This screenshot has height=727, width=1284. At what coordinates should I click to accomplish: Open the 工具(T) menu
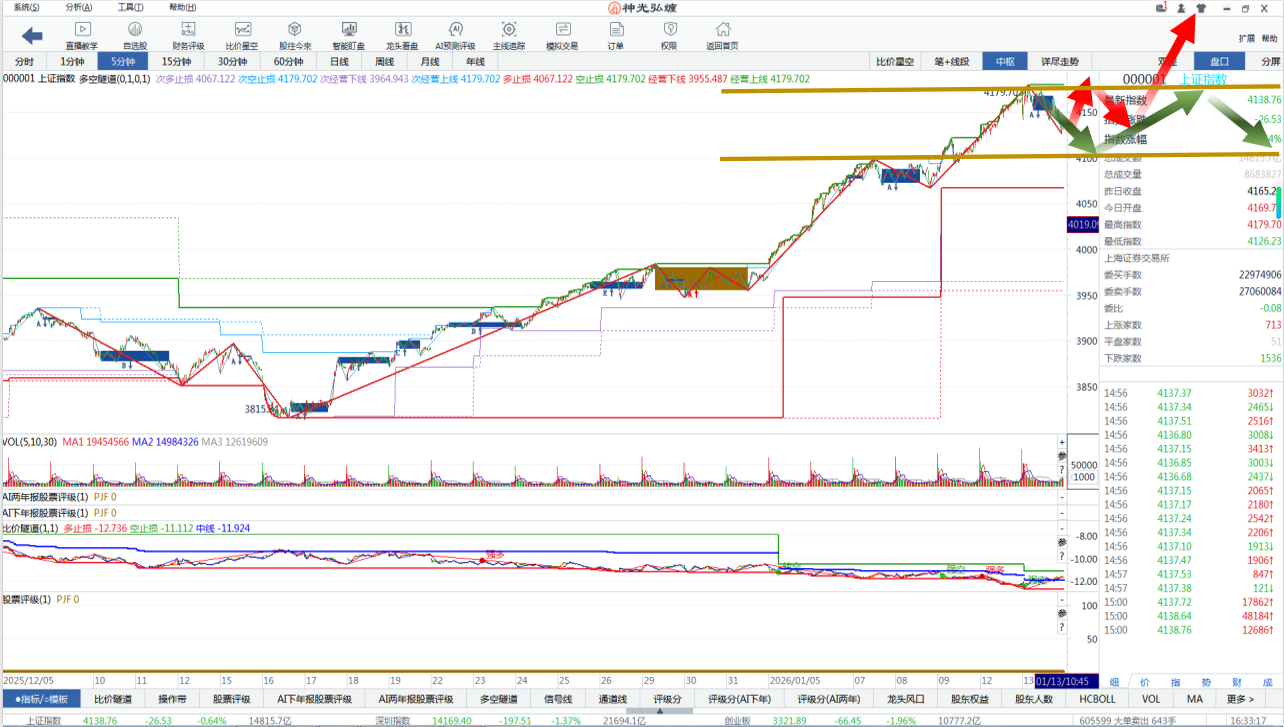[130, 7]
